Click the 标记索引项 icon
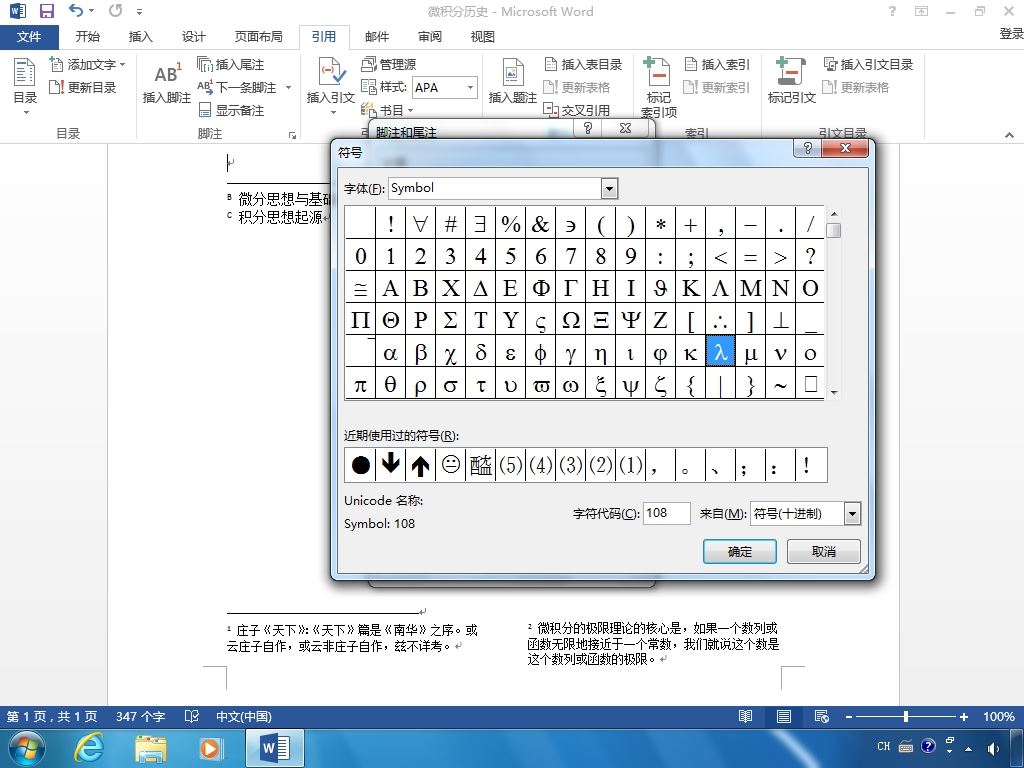This screenshot has height=768, width=1024. point(658,88)
